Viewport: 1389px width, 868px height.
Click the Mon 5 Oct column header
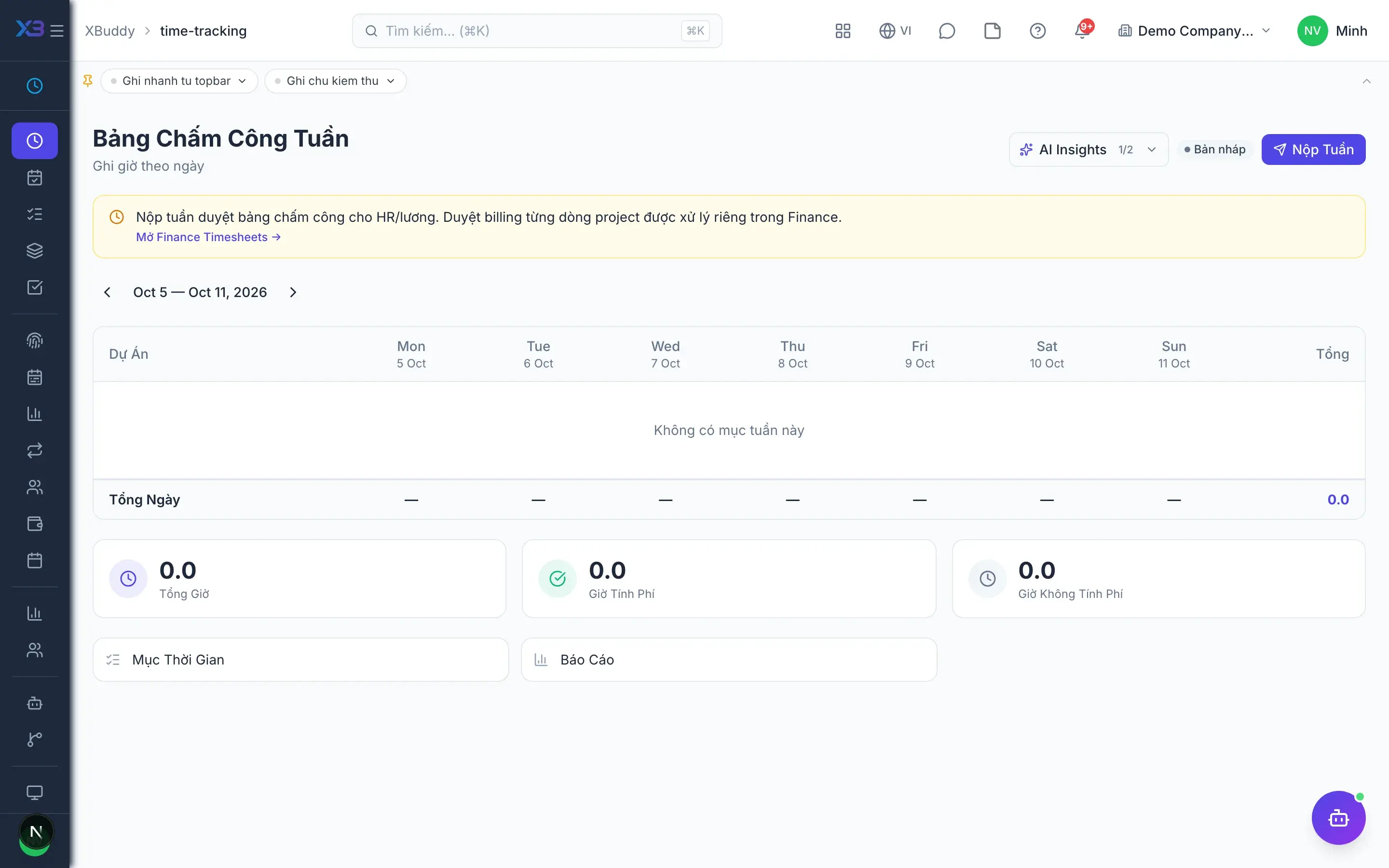point(411,354)
